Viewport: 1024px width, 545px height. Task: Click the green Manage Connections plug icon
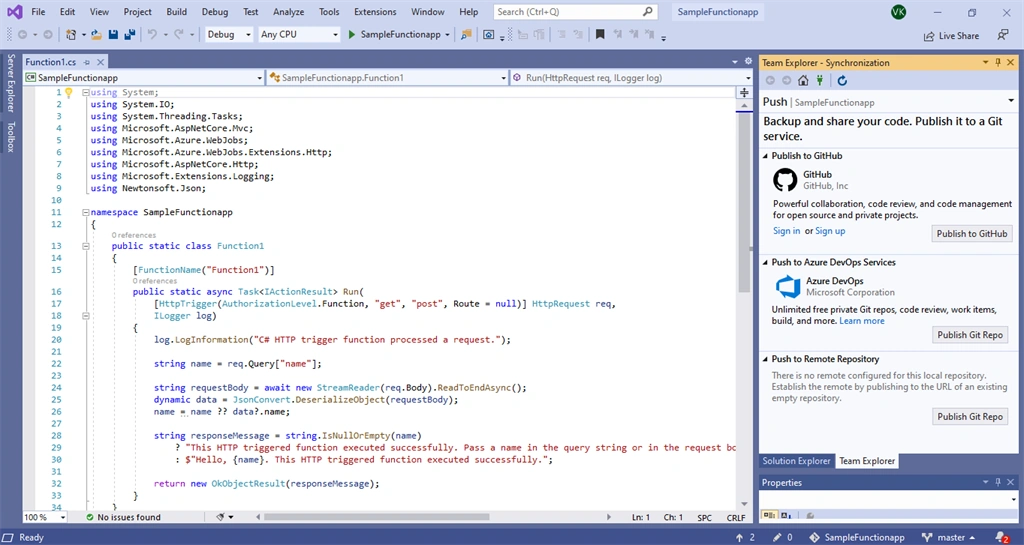tap(820, 80)
